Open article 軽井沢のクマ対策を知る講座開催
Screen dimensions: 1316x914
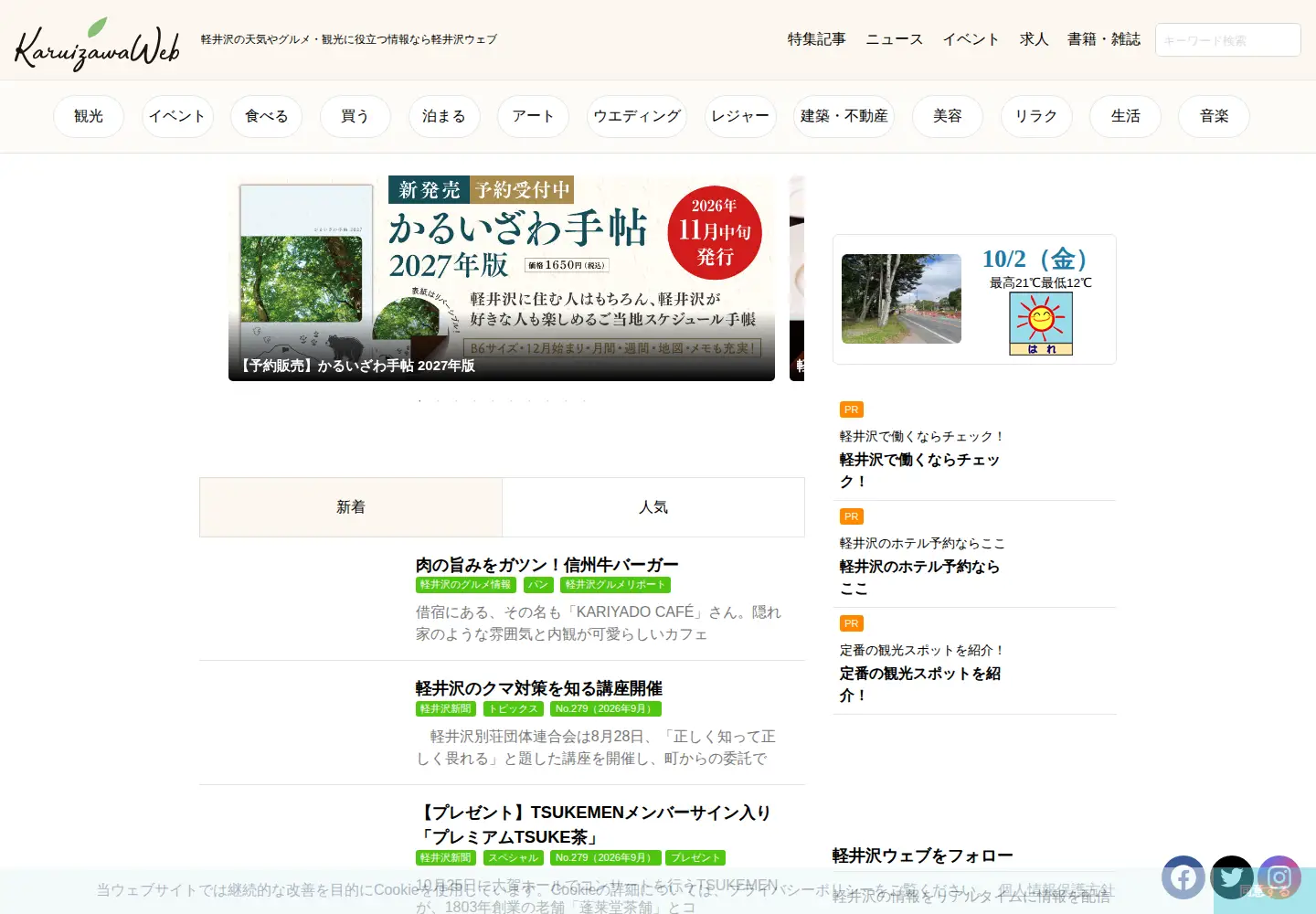[x=539, y=688]
